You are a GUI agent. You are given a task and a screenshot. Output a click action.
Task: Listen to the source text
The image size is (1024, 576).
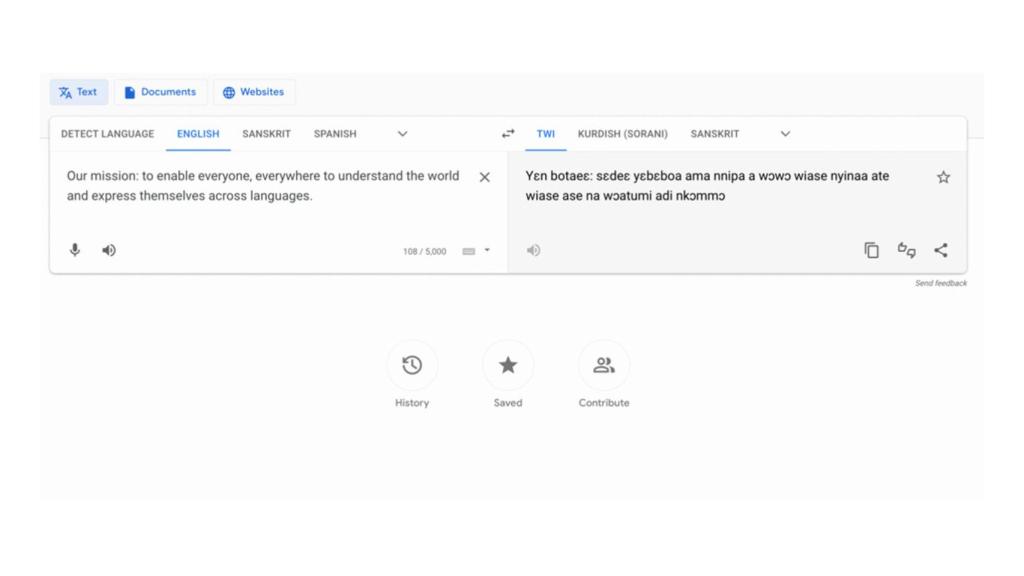(x=108, y=250)
